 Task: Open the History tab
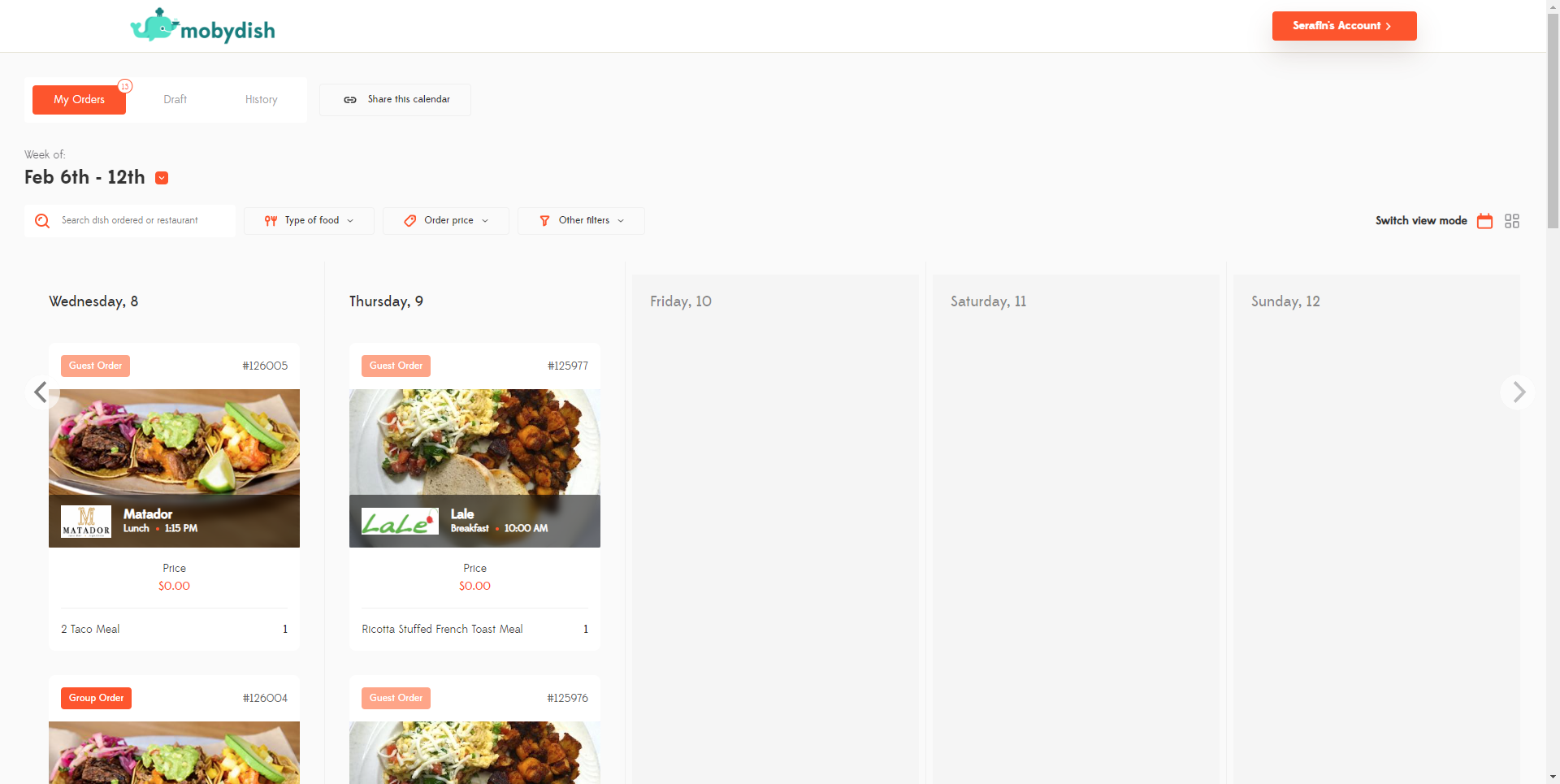[261, 99]
